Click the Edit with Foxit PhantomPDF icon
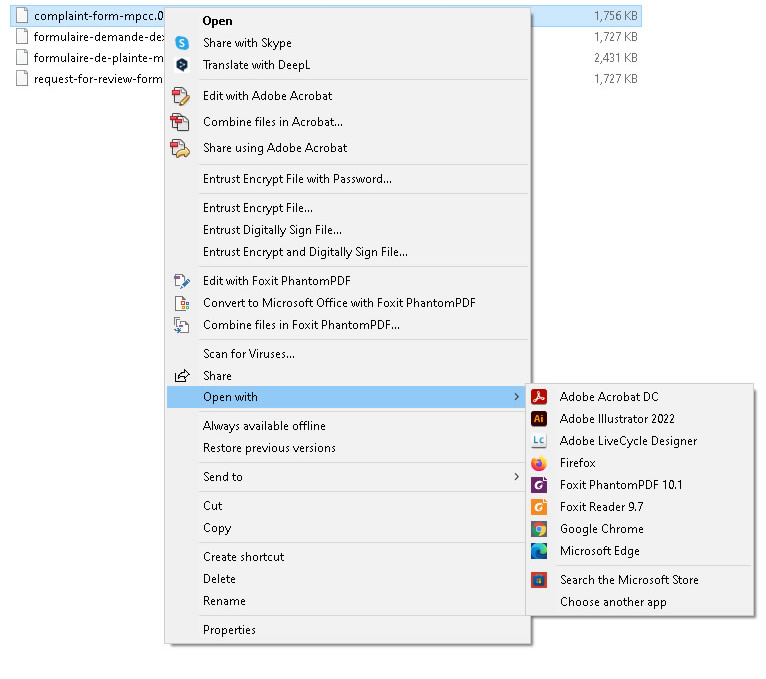This screenshot has height=679, width=766. [x=182, y=281]
